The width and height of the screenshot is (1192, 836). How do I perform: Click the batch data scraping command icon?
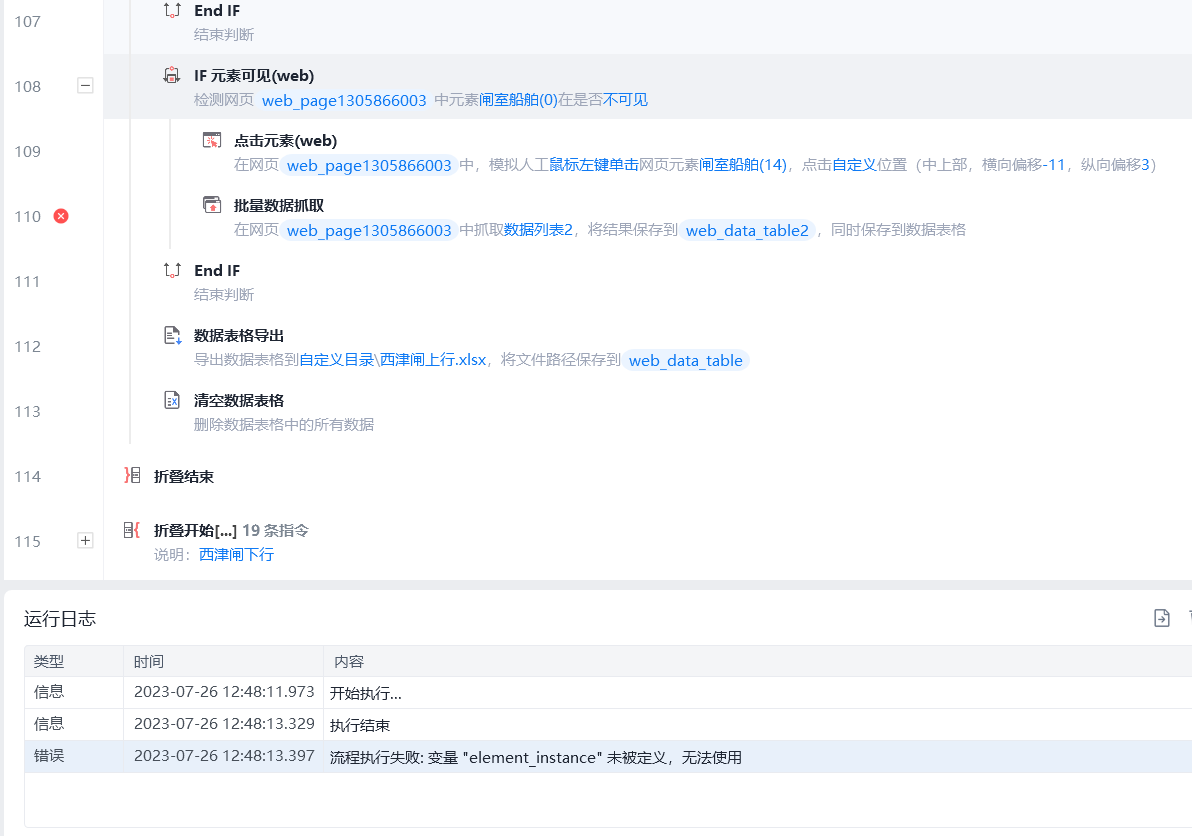[212, 205]
